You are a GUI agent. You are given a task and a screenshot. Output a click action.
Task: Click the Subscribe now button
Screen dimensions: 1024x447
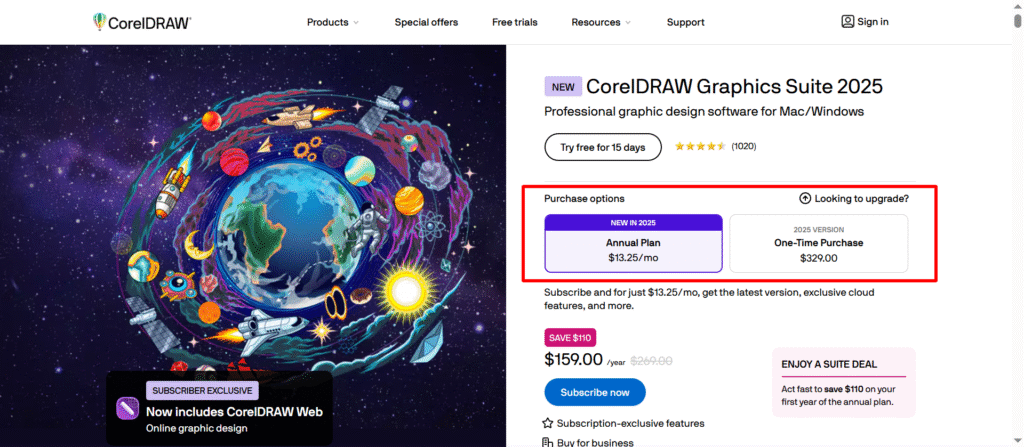[595, 392]
